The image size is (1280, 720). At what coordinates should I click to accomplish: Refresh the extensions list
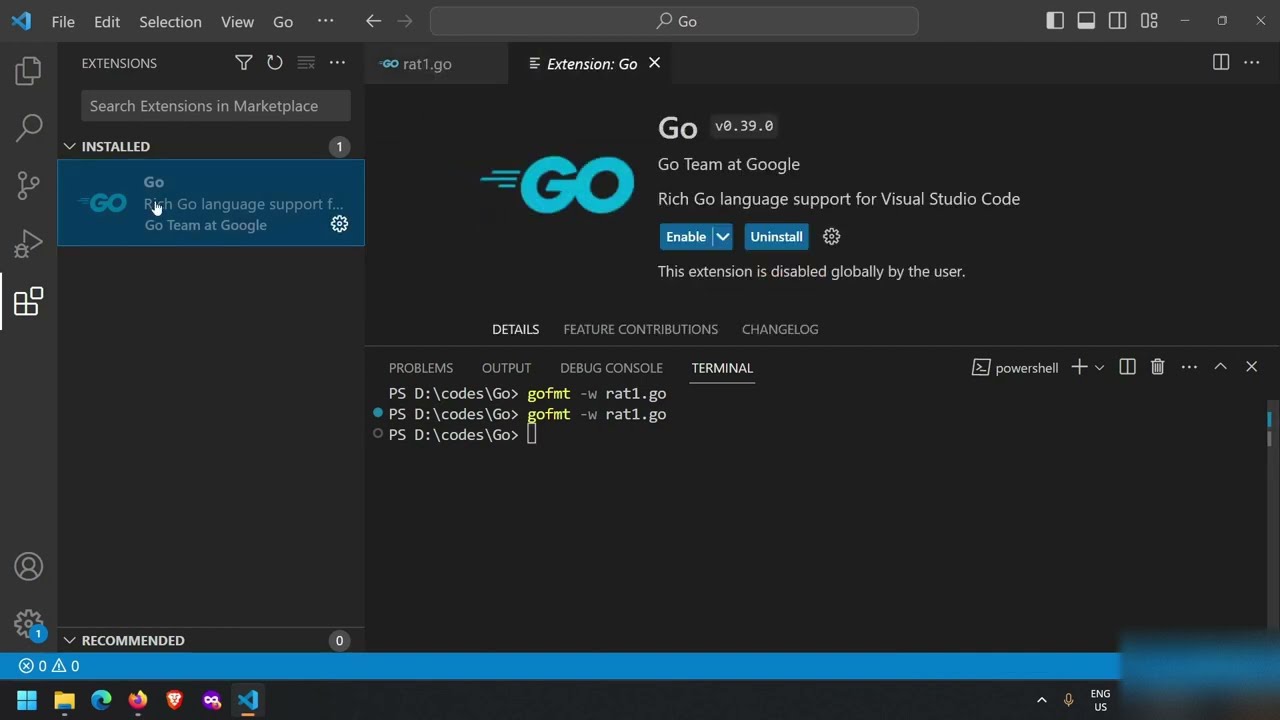tap(274, 63)
